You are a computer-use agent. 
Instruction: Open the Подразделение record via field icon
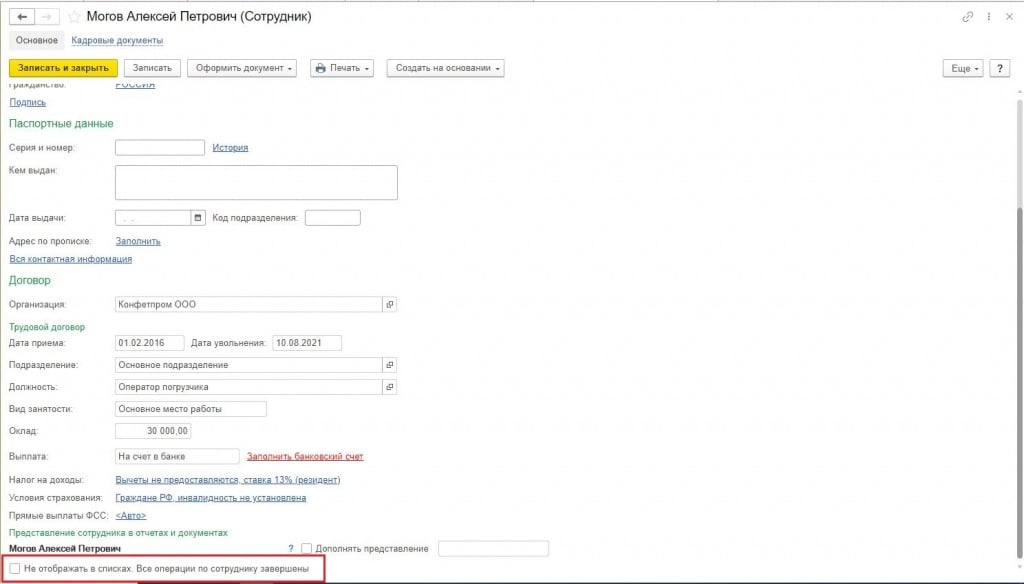[390, 365]
